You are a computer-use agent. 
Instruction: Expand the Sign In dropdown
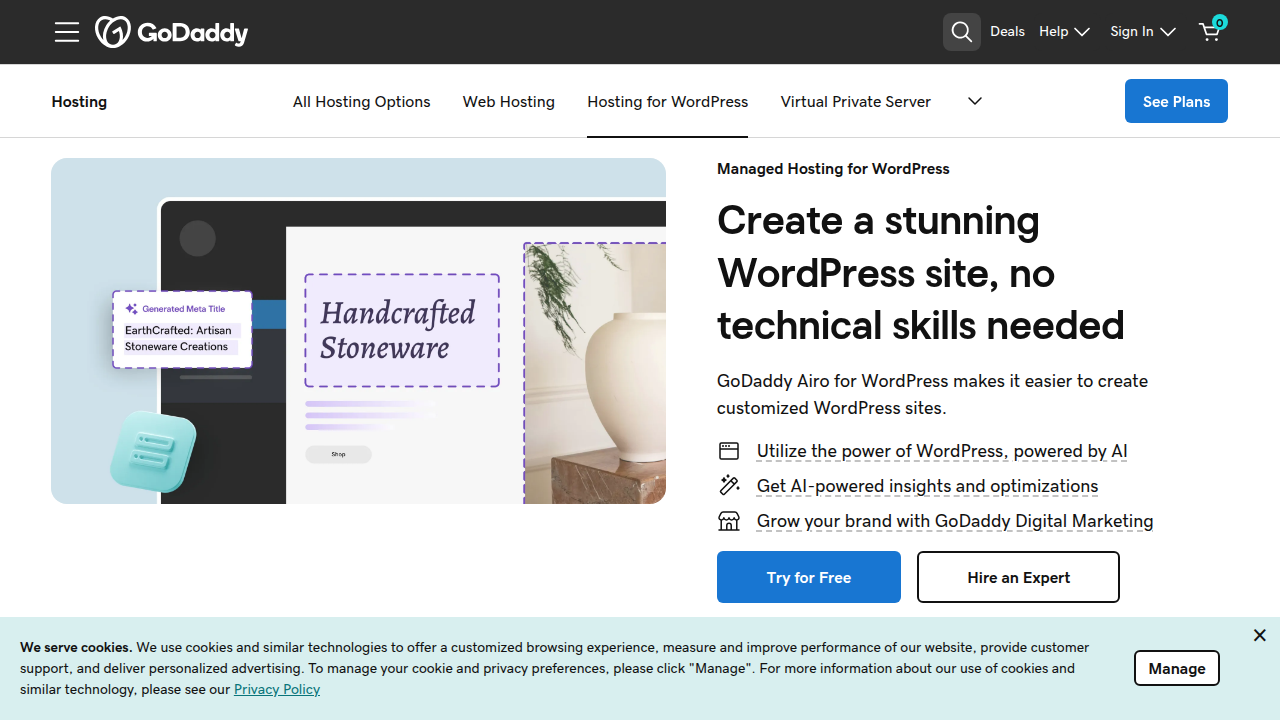click(1142, 32)
